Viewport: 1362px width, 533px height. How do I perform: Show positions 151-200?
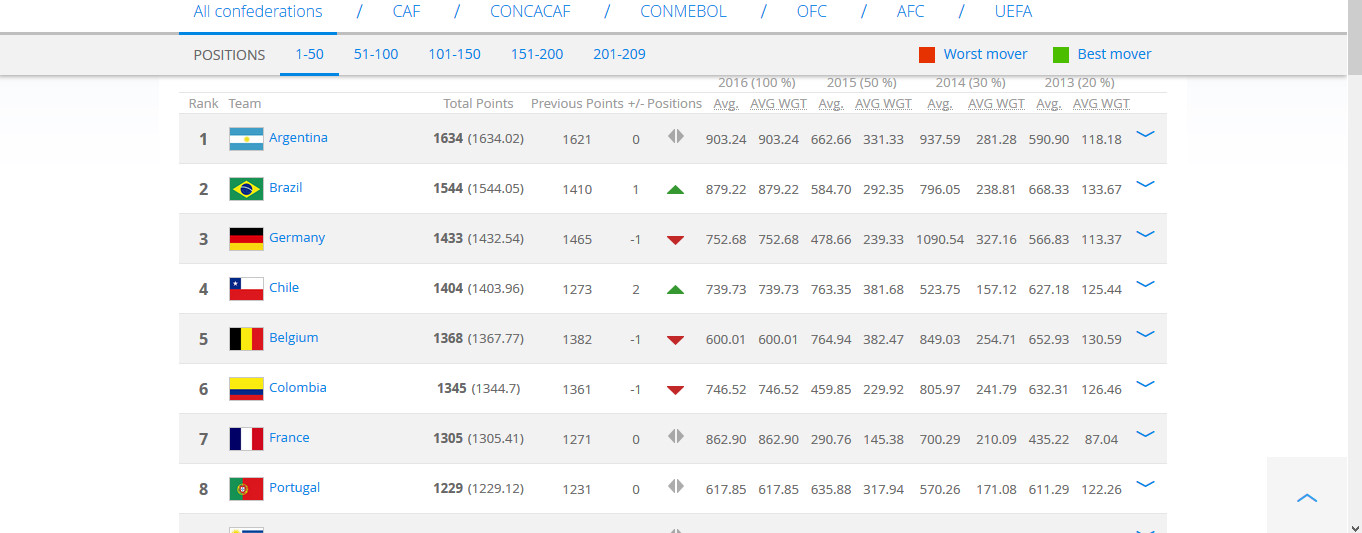pos(537,54)
